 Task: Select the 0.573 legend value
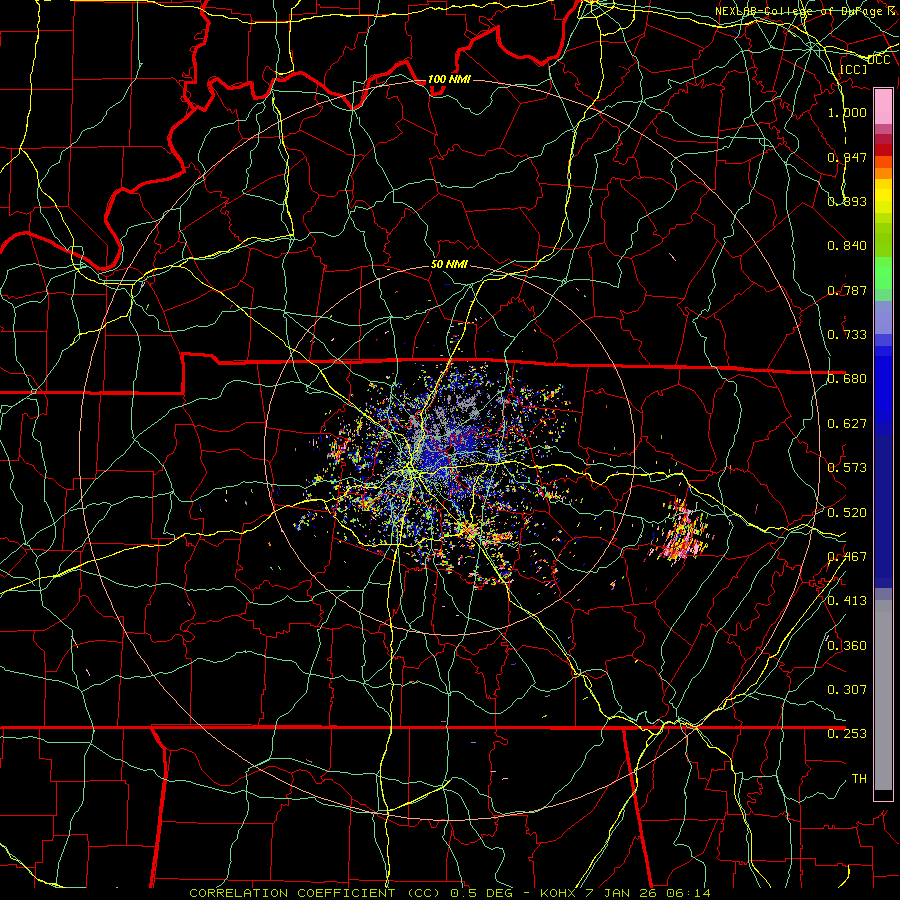coord(847,468)
